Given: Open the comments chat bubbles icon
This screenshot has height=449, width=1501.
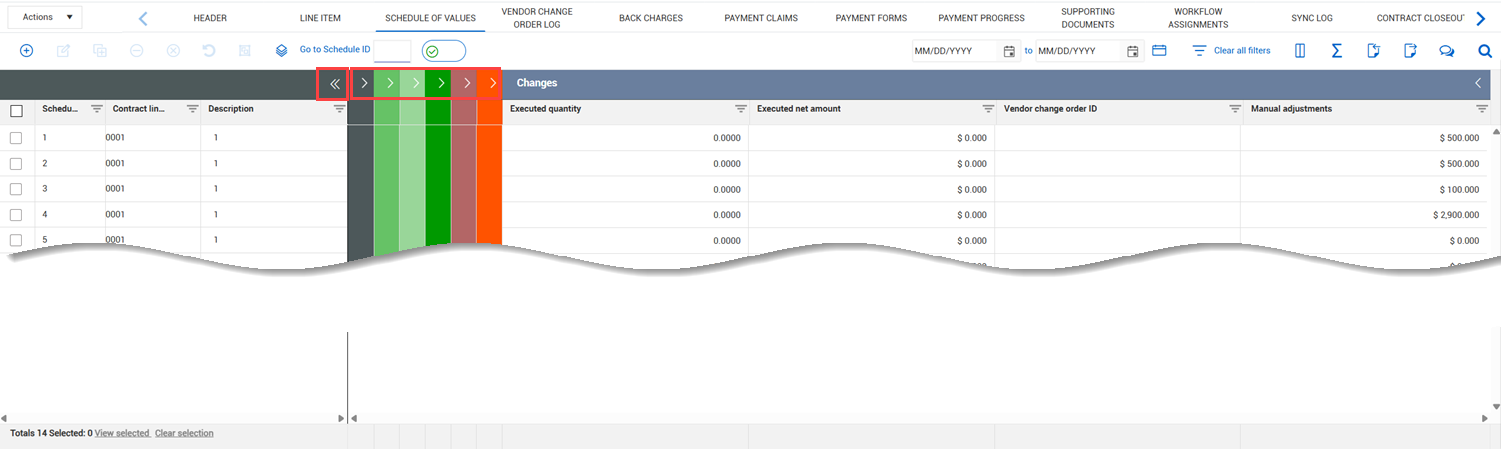Looking at the screenshot, I should pyautogui.click(x=1446, y=51).
